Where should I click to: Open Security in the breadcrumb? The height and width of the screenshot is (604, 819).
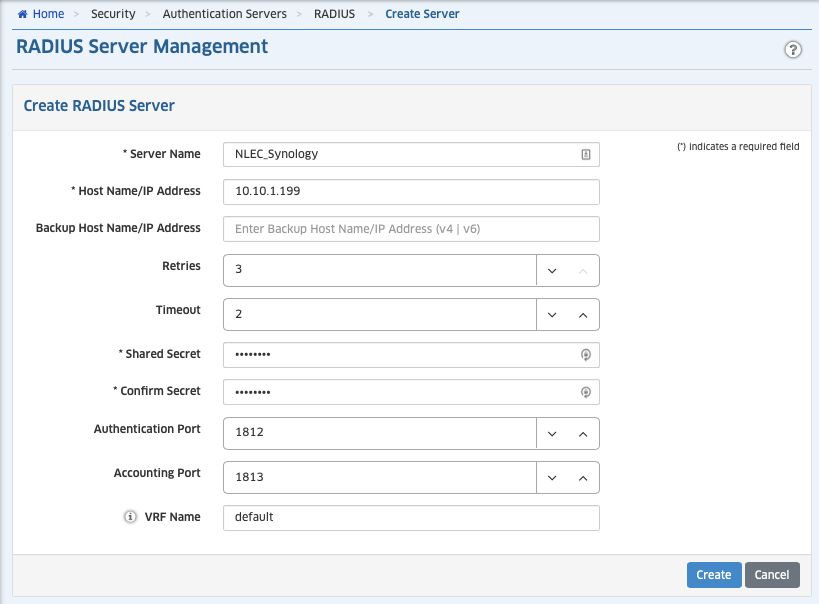tap(112, 14)
